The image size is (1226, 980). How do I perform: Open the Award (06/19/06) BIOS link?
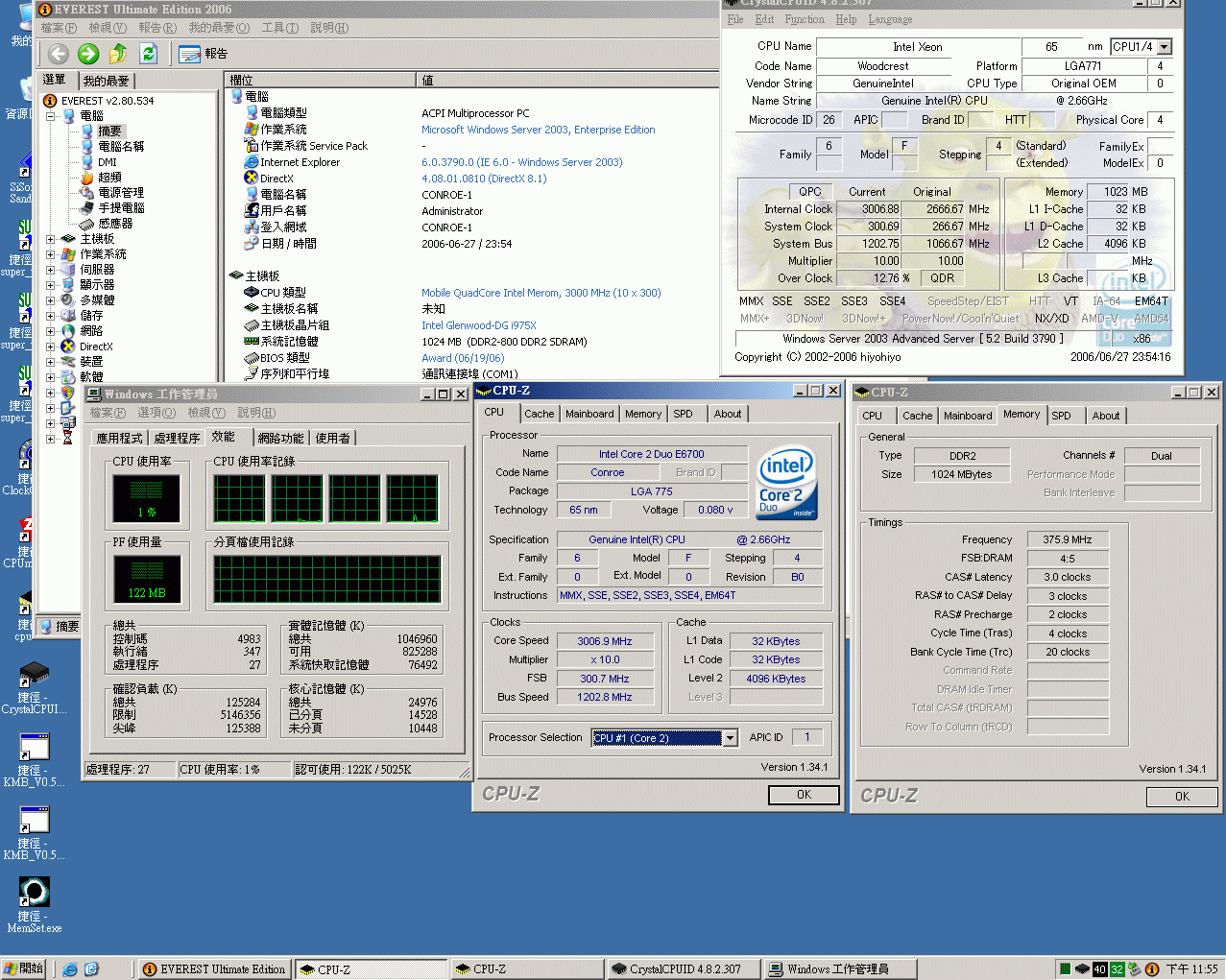(463, 359)
